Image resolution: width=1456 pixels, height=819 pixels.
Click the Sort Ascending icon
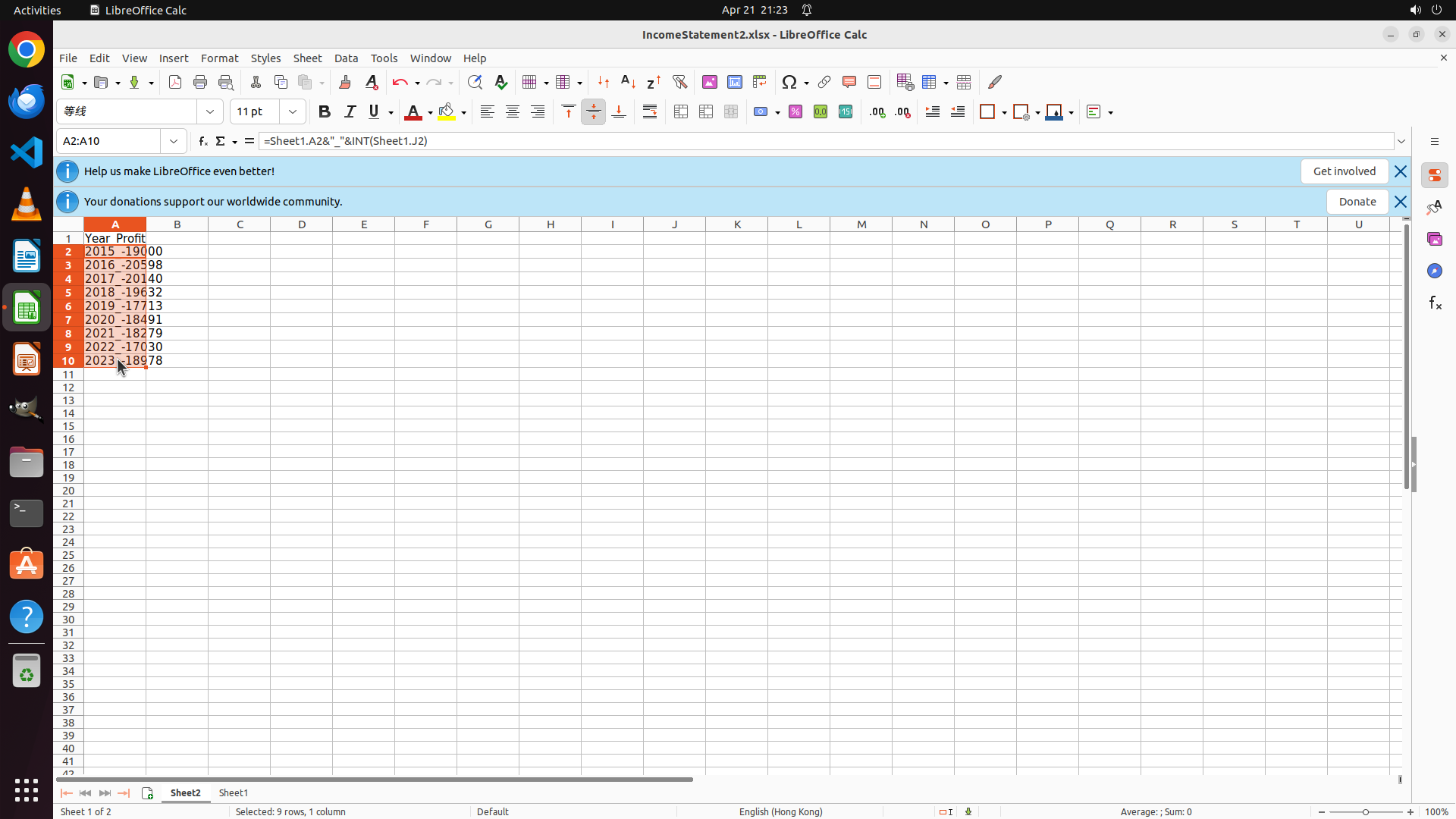click(629, 83)
